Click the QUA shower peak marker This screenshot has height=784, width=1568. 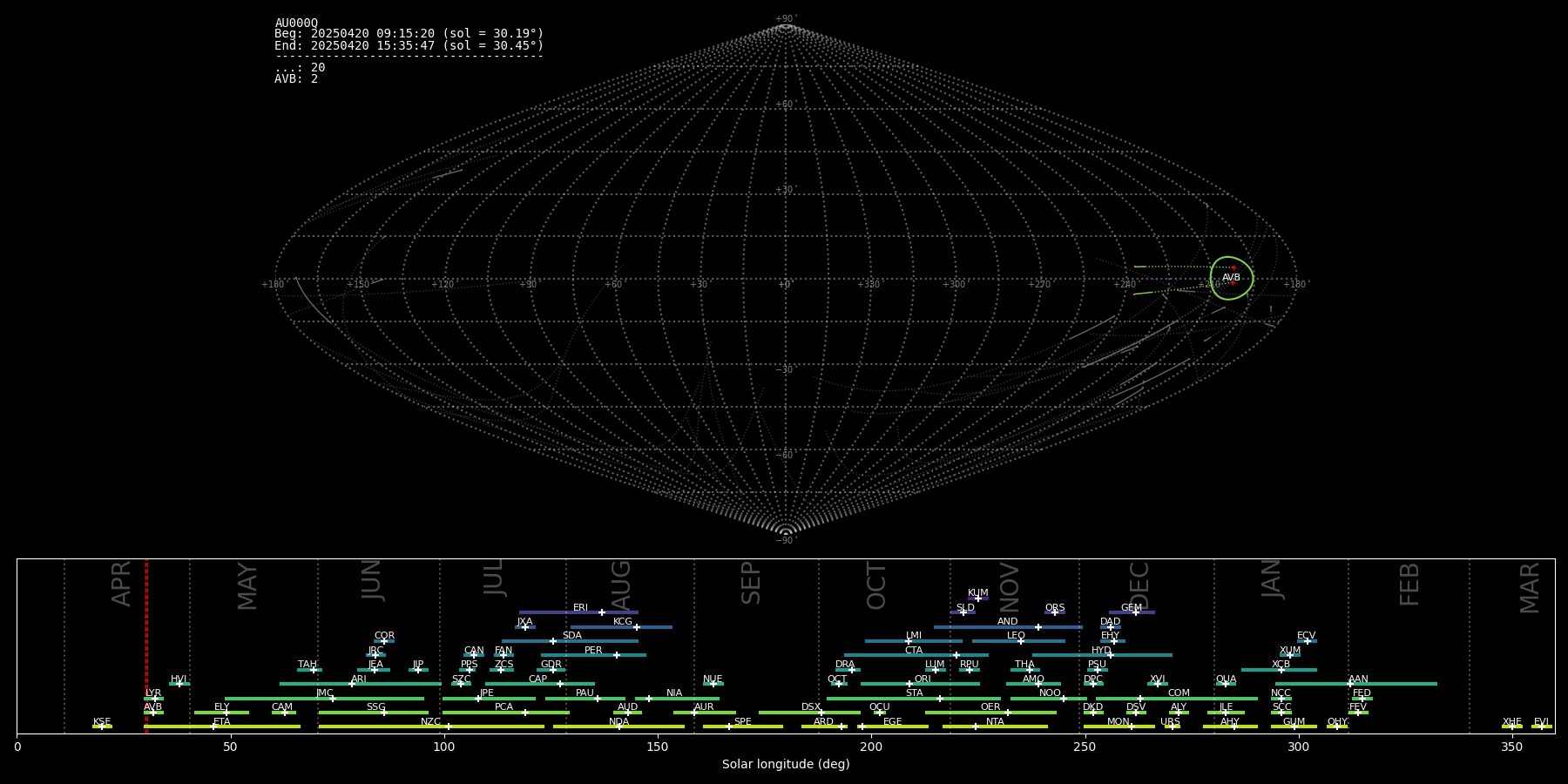tap(1226, 684)
